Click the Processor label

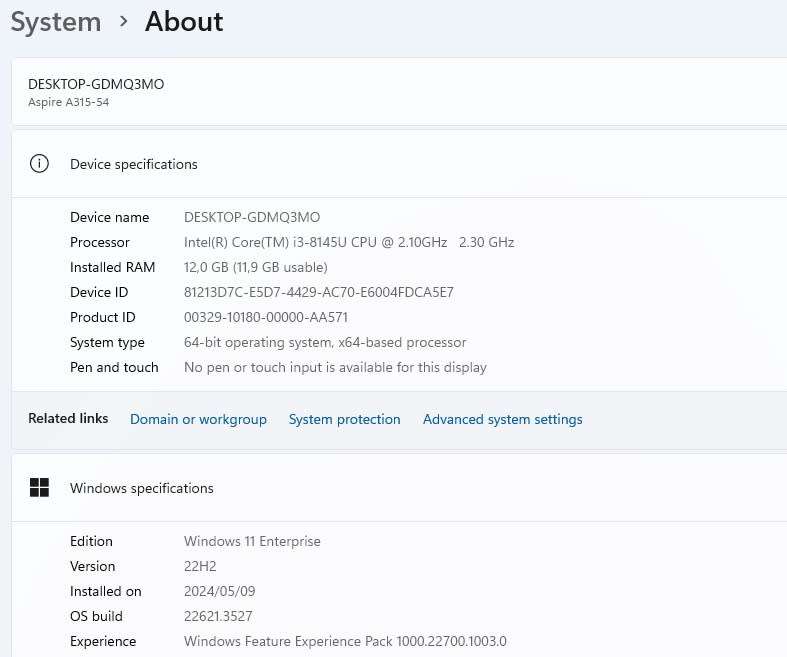pos(100,242)
